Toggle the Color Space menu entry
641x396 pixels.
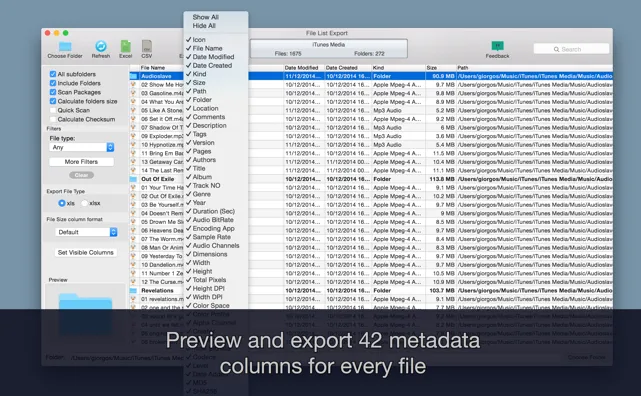[215, 306]
